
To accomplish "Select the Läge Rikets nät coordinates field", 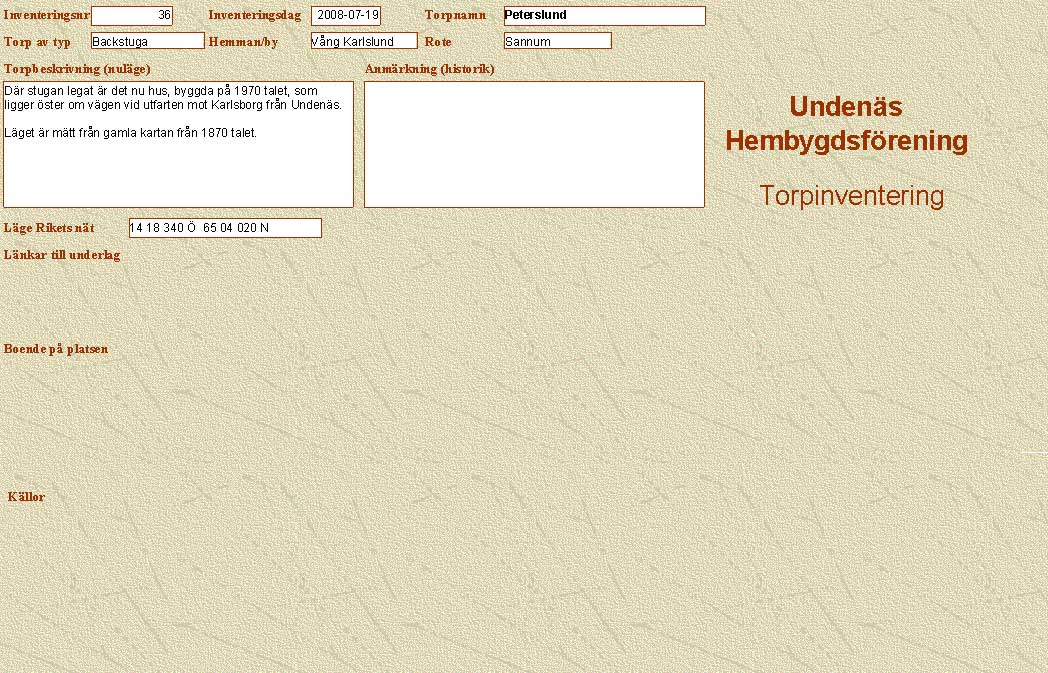I will coord(225,228).
